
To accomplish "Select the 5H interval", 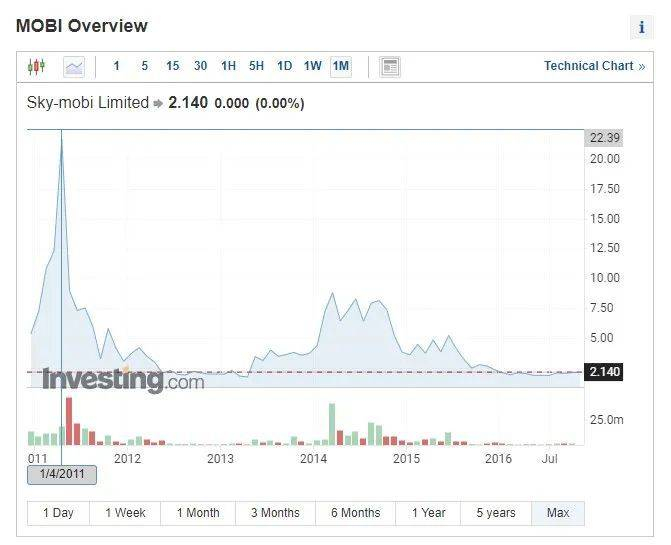I will (x=256, y=66).
